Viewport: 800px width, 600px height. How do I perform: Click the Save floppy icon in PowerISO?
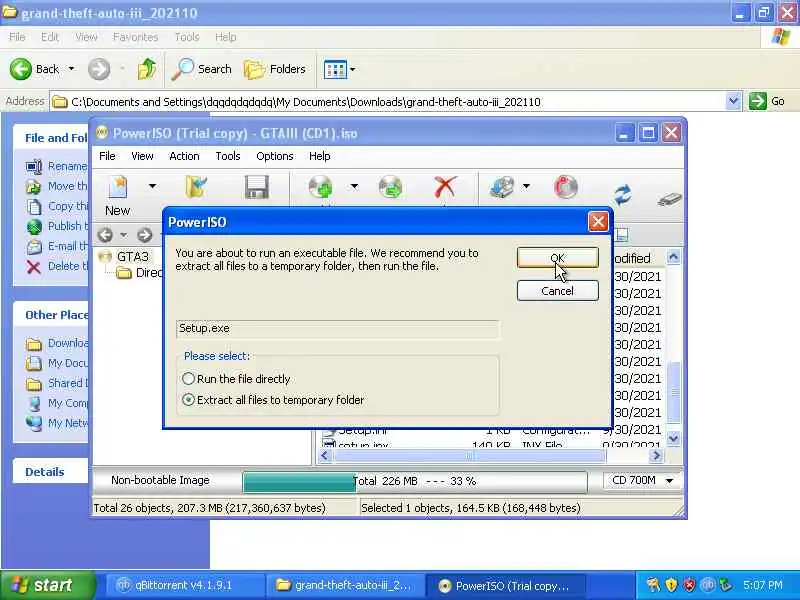[257, 187]
